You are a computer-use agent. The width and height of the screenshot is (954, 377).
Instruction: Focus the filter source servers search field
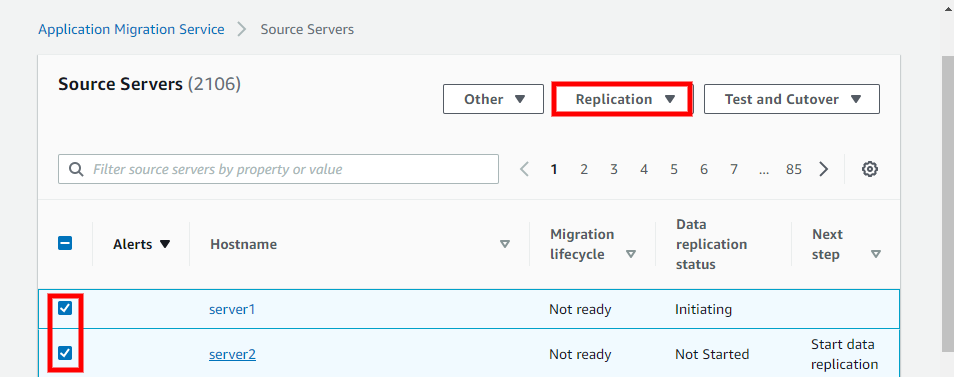coord(279,169)
